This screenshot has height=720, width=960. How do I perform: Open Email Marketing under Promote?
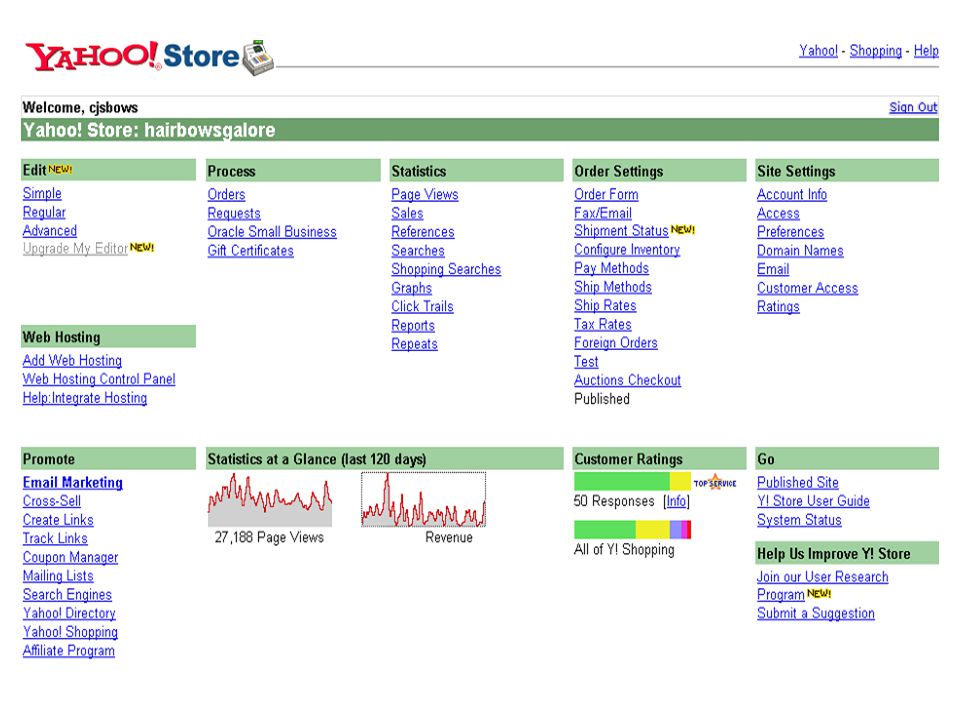pos(73,483)
